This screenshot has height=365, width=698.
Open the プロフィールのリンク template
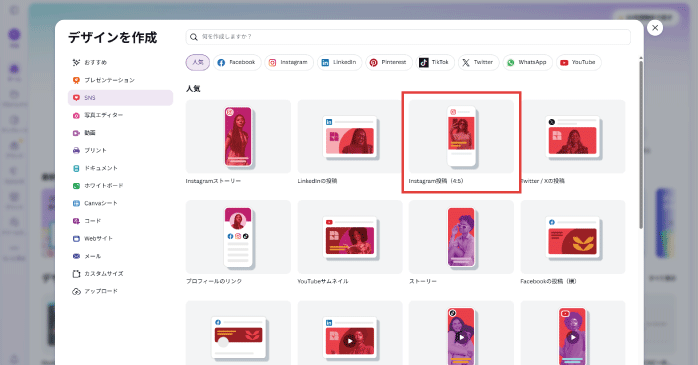[238, 243]
